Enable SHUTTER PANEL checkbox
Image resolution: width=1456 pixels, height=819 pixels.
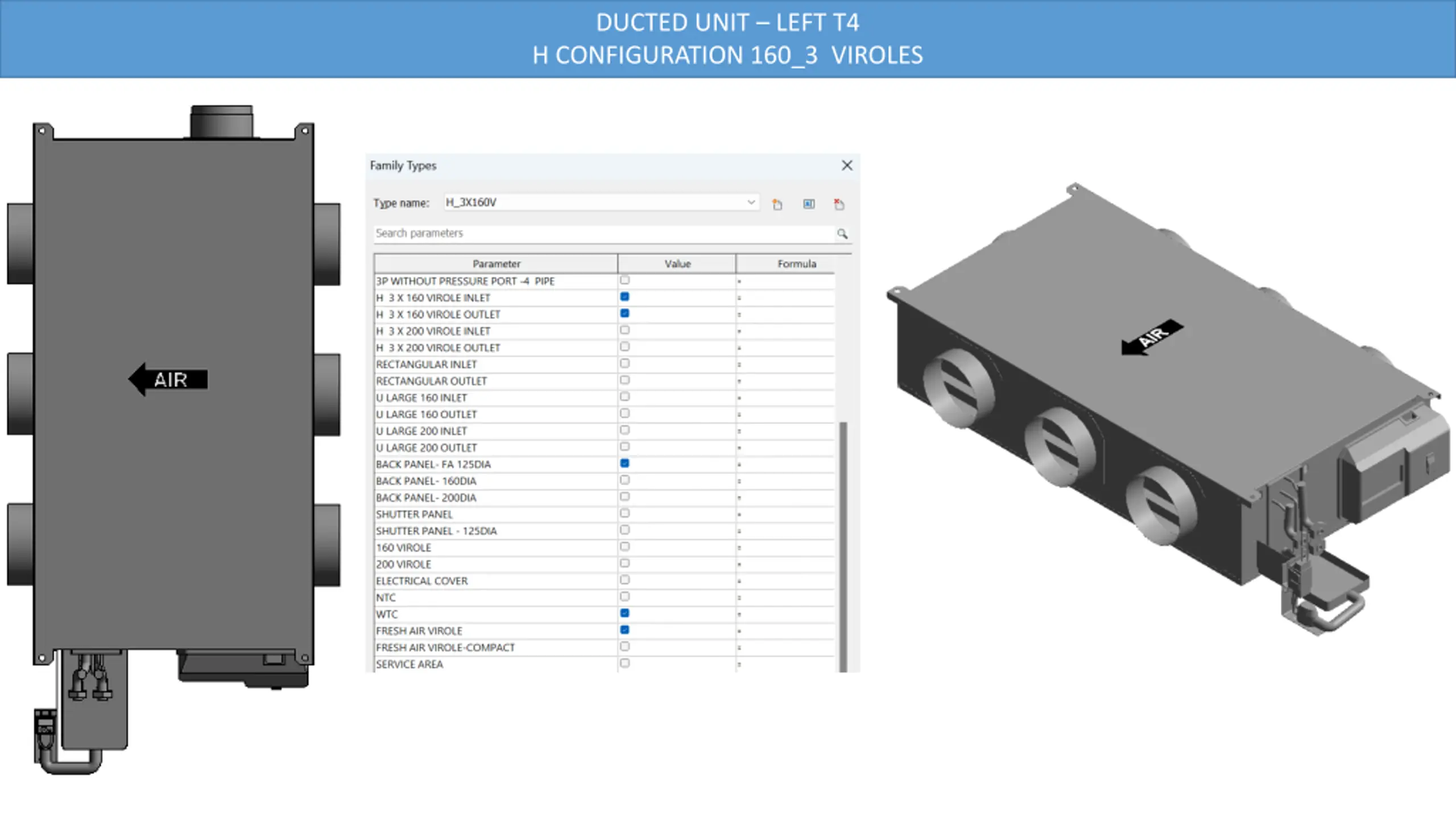click(624, 513)
